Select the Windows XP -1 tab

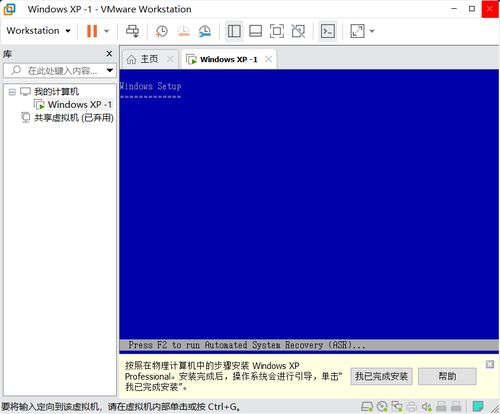pos(229,59)
